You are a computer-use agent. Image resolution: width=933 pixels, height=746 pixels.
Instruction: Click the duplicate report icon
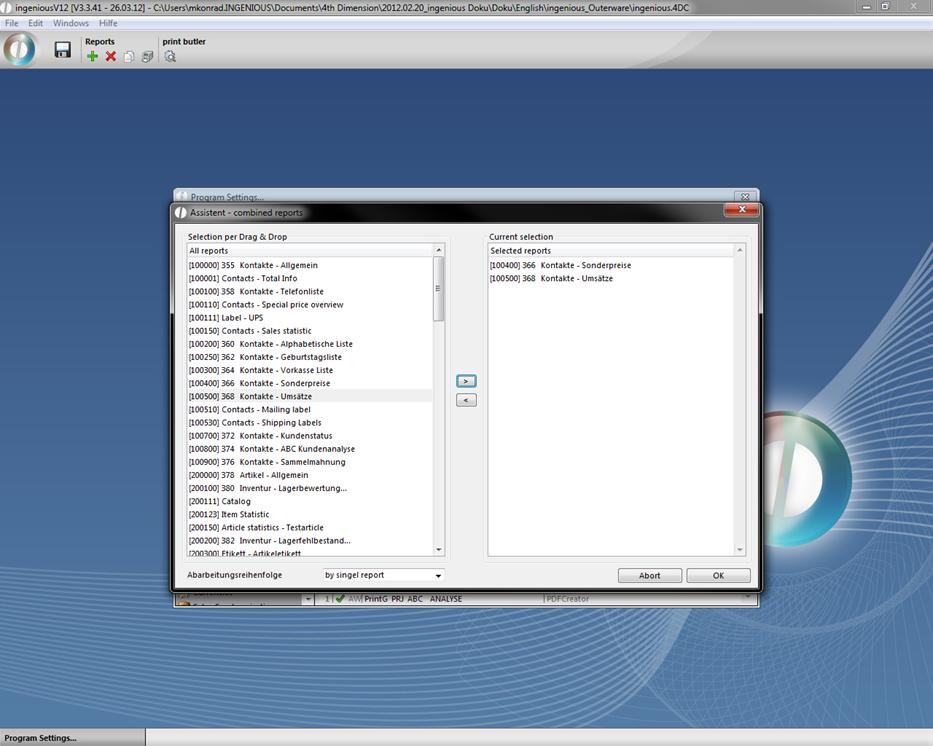coord(129,57)
